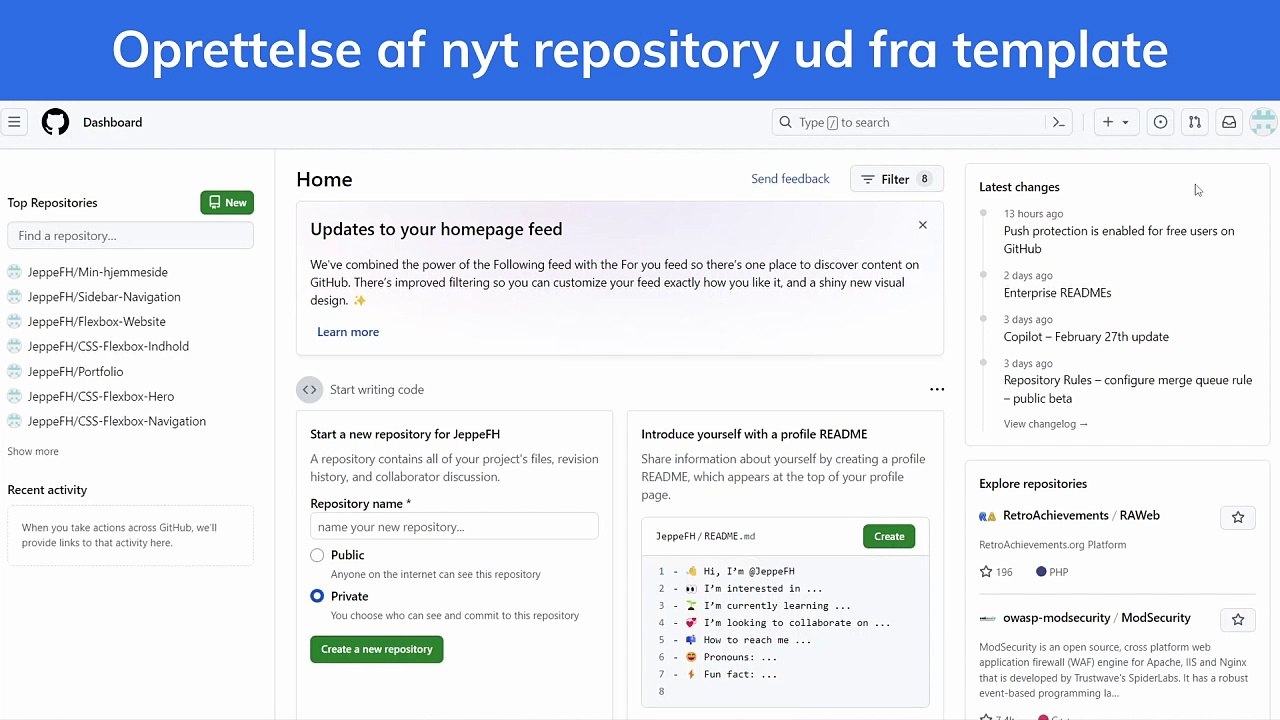This screenshot has width=1280, height=720.
Task: Open Copilot February 27th update entry
Action: pos(1086,337)
